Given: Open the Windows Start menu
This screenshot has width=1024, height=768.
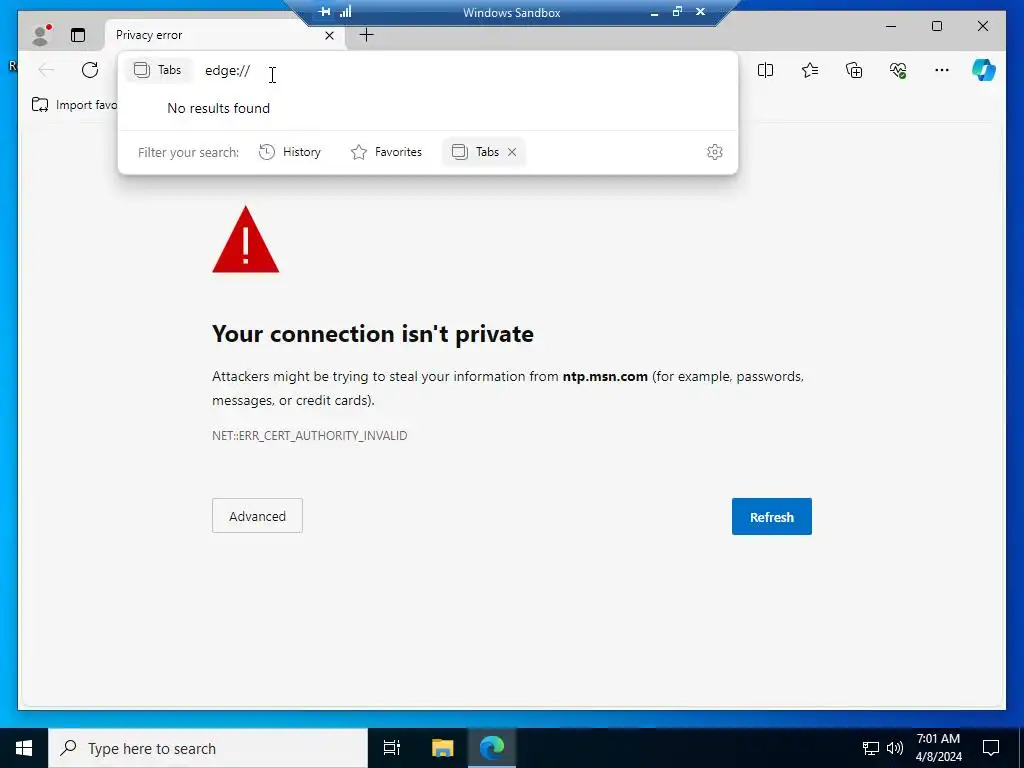Looking at the screenshot, I should (x=24, y=748).
